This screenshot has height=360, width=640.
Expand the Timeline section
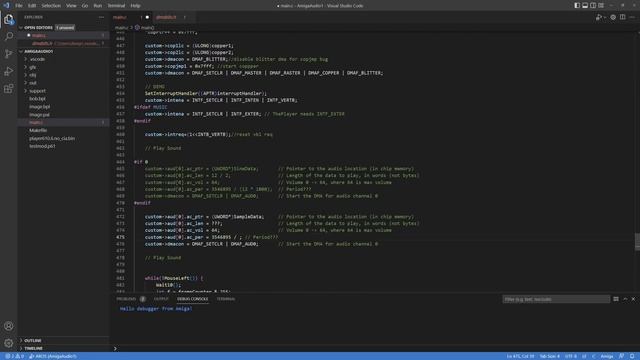pos(64,348)
